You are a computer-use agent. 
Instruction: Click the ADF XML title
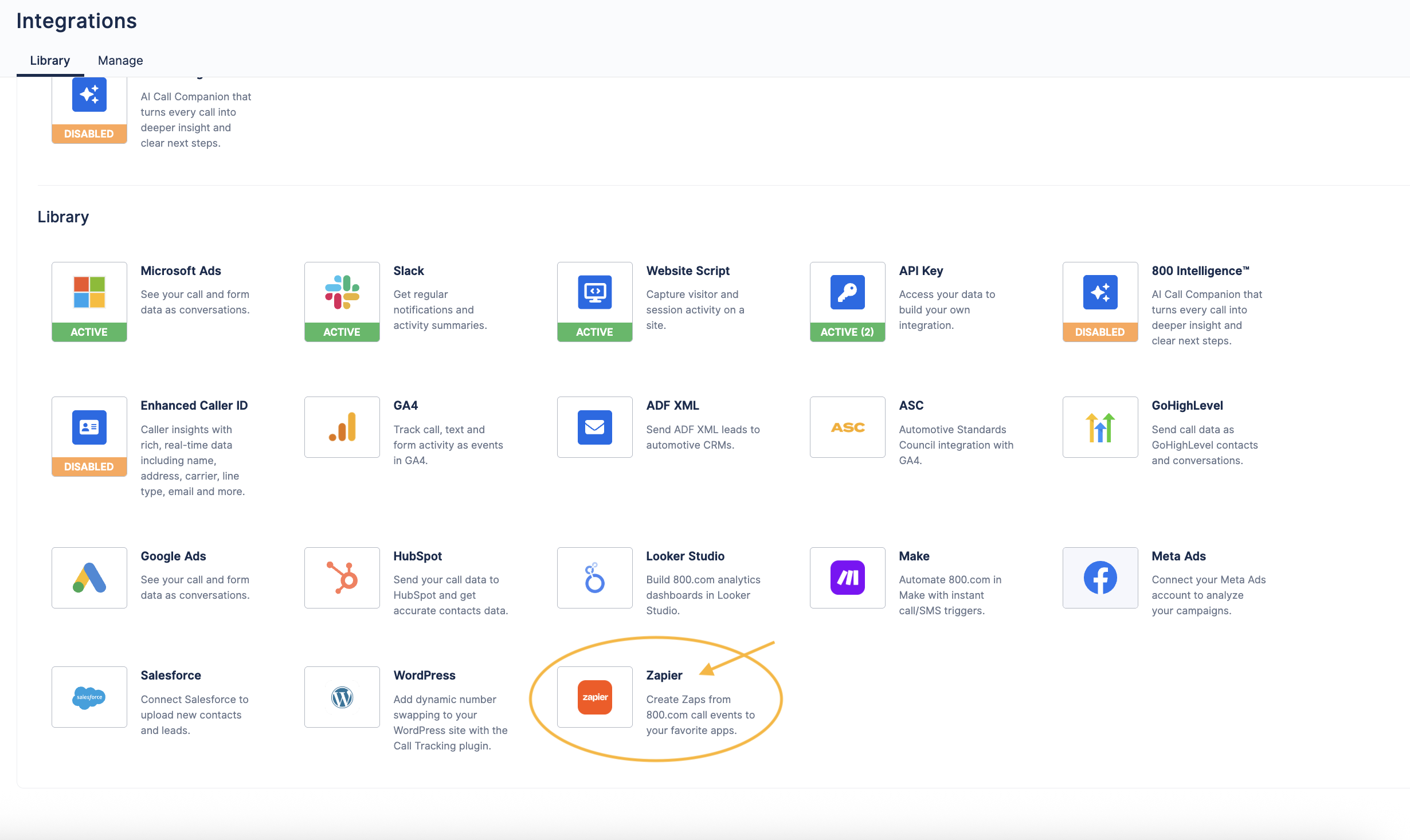click(x=673, y=406)
